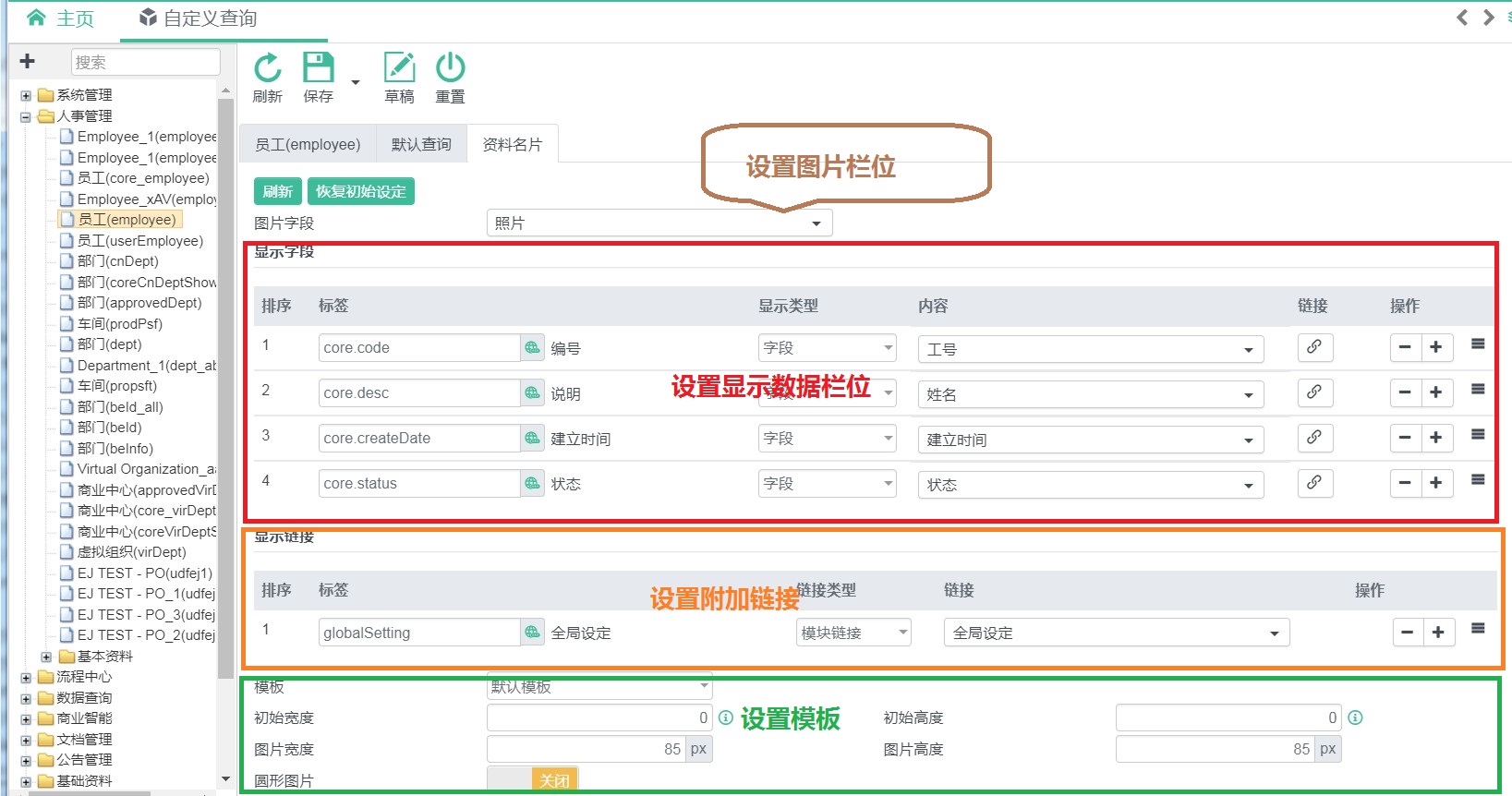Open the 模板 dropdown showing 默认模板

coord(599,686)
